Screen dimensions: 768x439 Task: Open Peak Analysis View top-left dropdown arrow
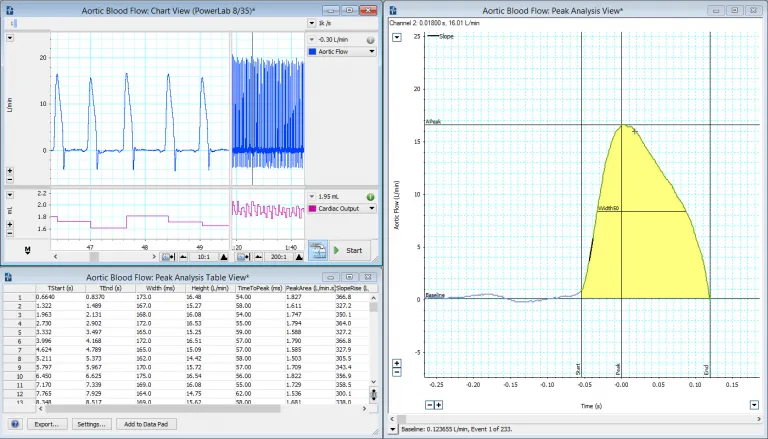[x=396, y=36]
